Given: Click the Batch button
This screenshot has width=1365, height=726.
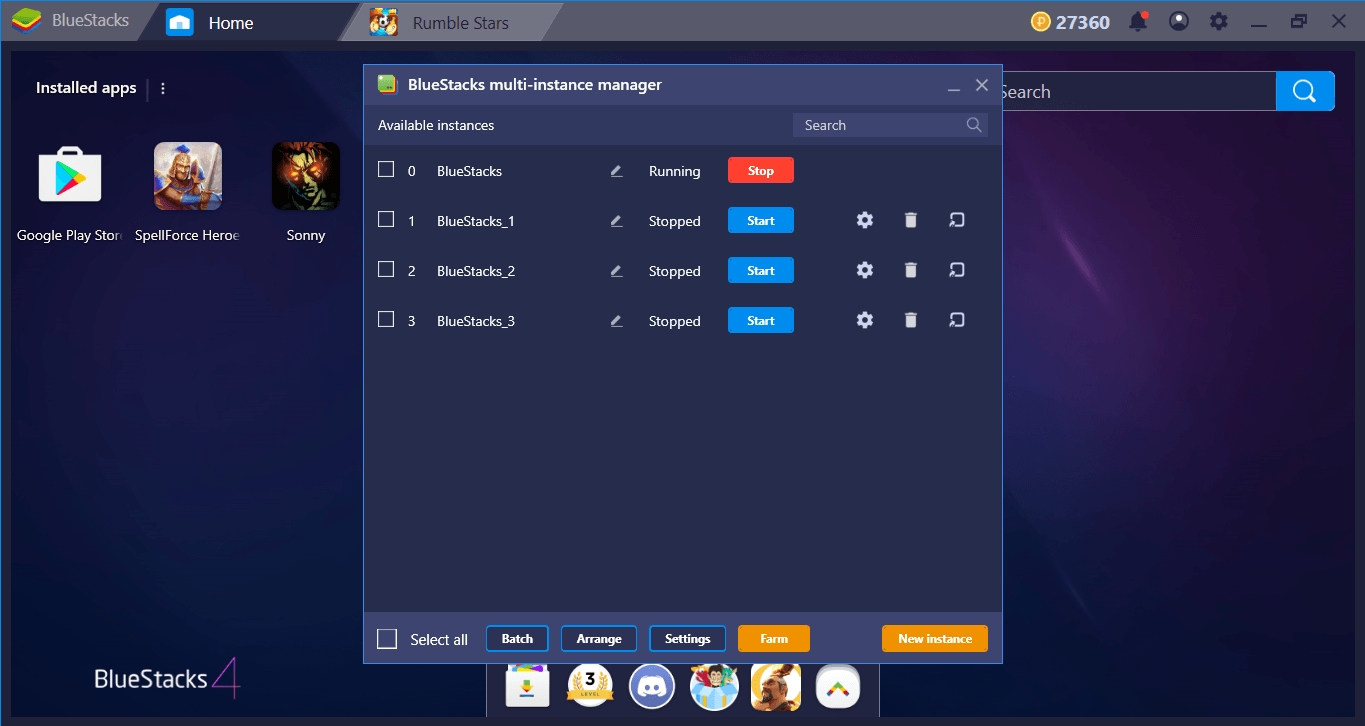Looking at the screenshot, I should tap(517, 639).
